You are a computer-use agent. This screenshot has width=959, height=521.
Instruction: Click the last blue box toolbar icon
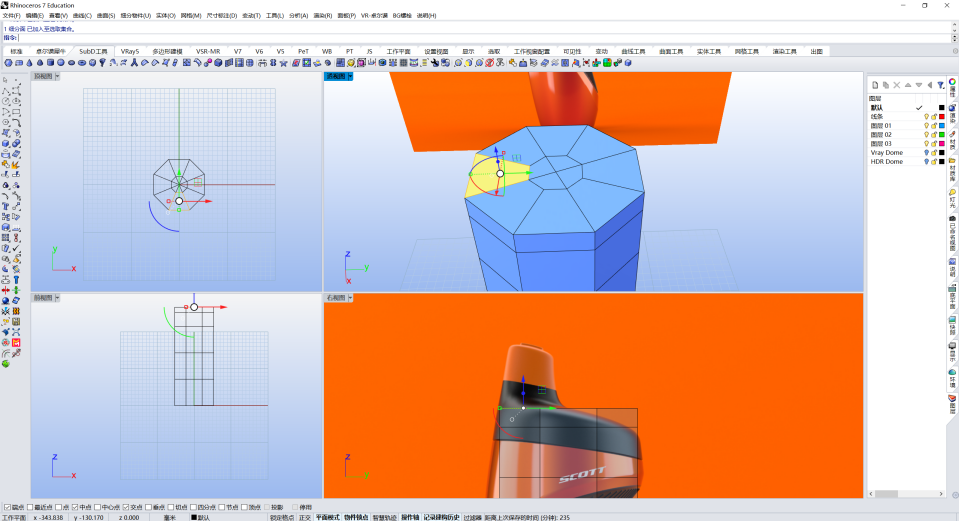pyautogui.click(x=628, y=63)
